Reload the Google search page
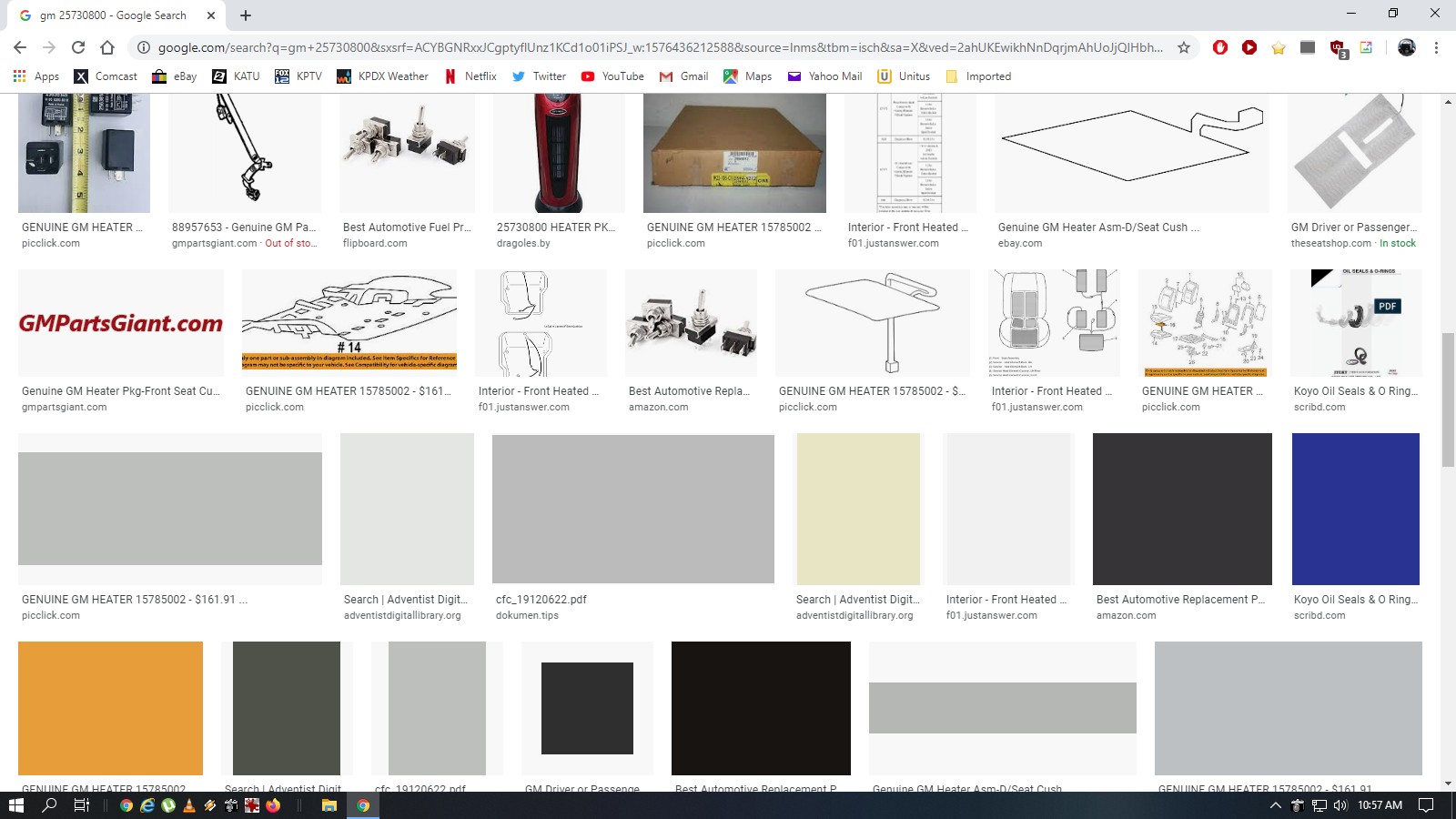Image resolution: width=1456 pixels, height=819 pixels. 78,47
